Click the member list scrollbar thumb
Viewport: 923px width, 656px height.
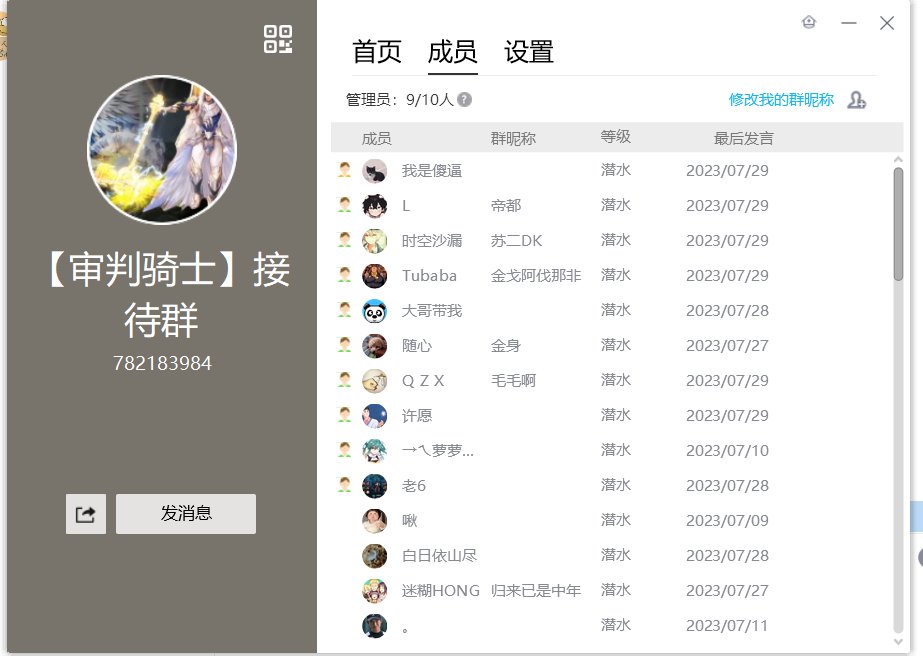pos(898,224)
